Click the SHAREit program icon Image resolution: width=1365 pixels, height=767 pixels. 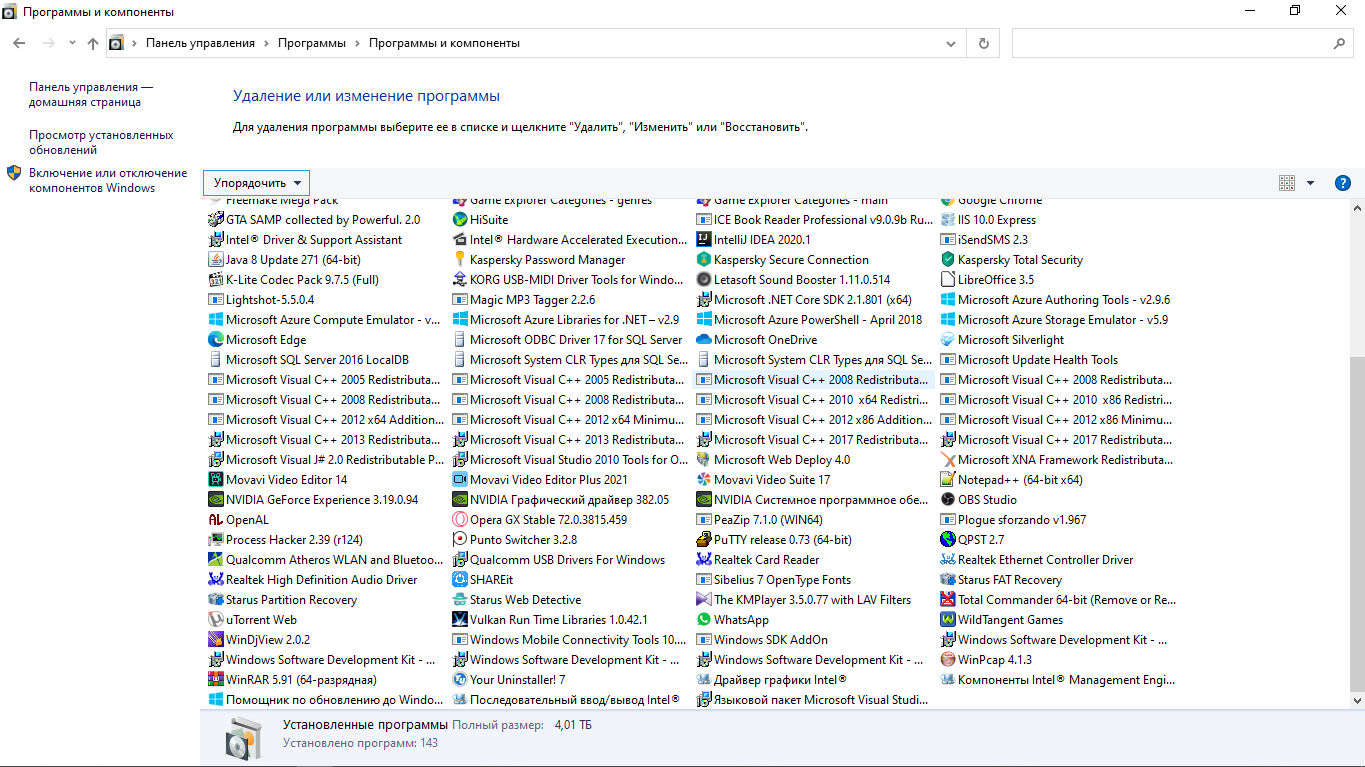(460, 580)
